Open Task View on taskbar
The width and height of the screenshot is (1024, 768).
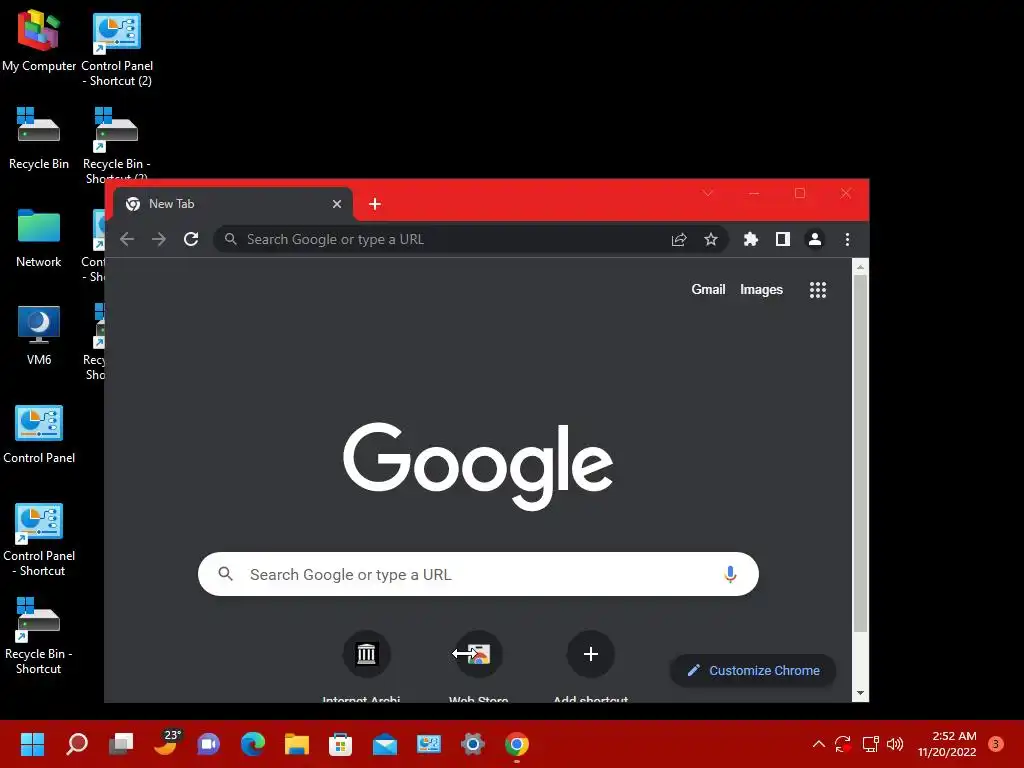(x=121, y=744)
